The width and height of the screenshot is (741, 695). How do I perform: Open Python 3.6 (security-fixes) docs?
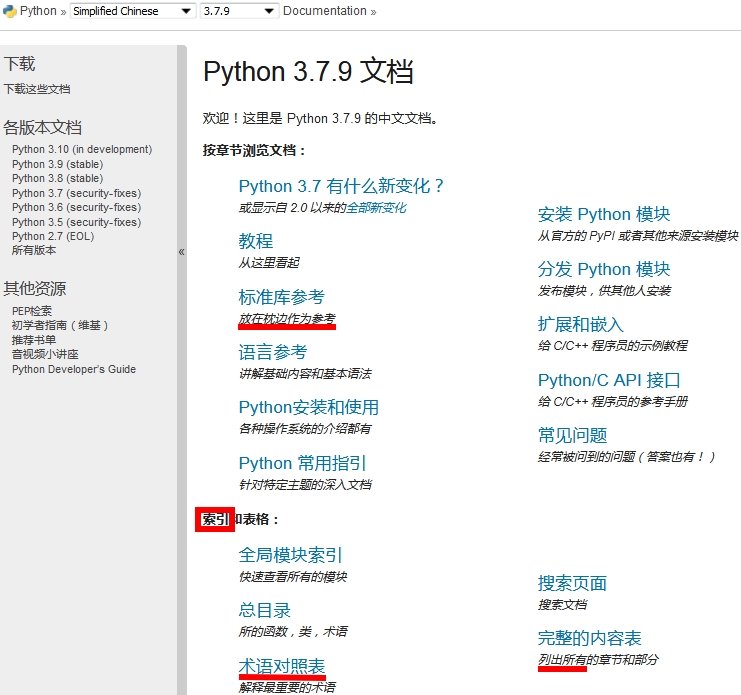77,207
